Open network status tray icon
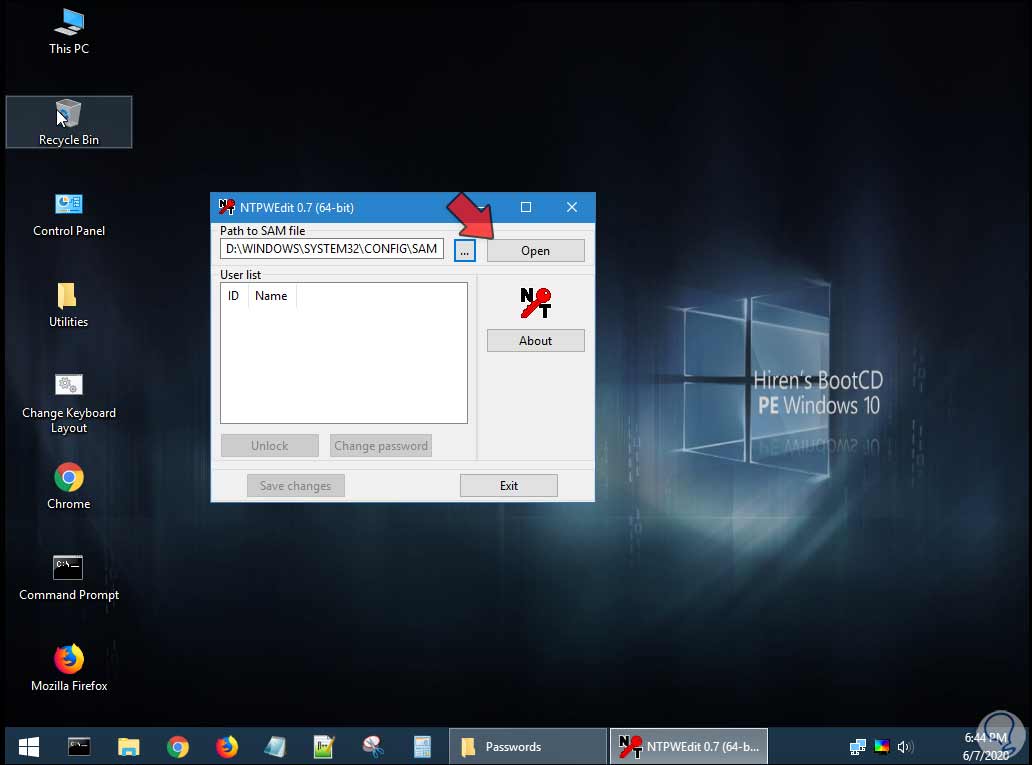Screen dimensions: 1032x765 (858, 747)
